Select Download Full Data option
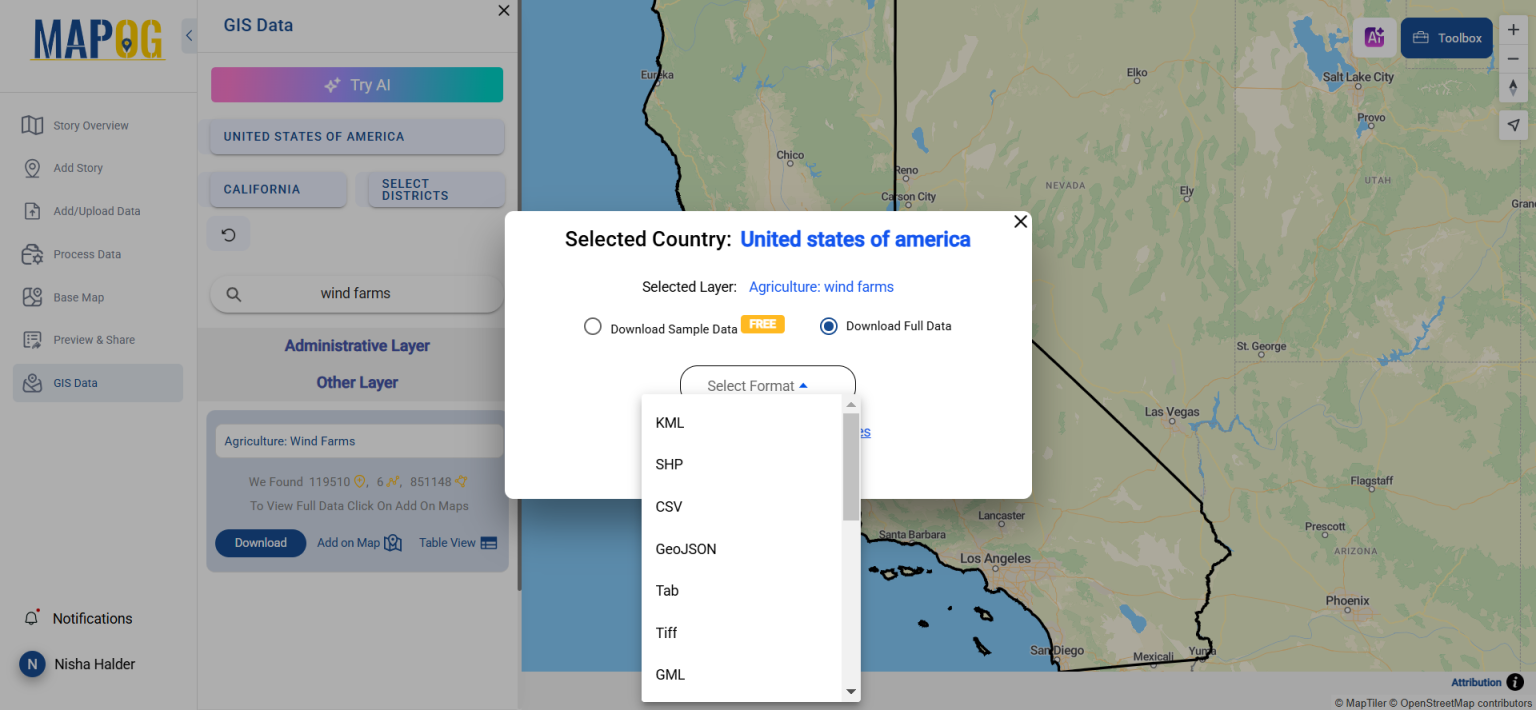The width and height of the screenshot is (1536, 710). point(828,326)
